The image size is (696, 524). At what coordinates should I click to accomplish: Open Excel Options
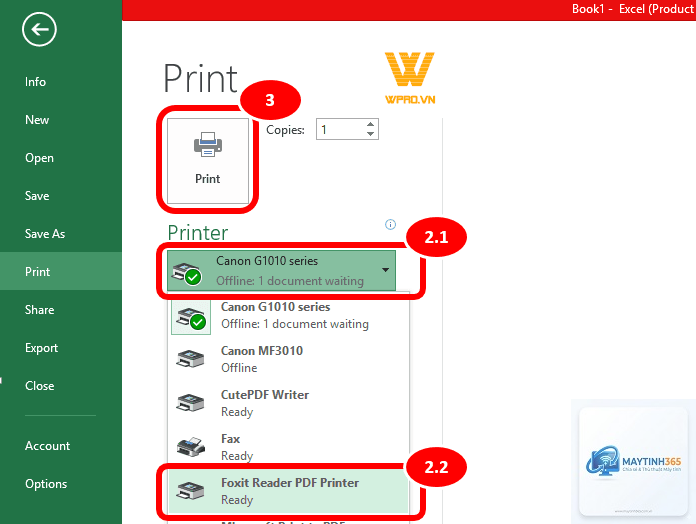[46, 484]
